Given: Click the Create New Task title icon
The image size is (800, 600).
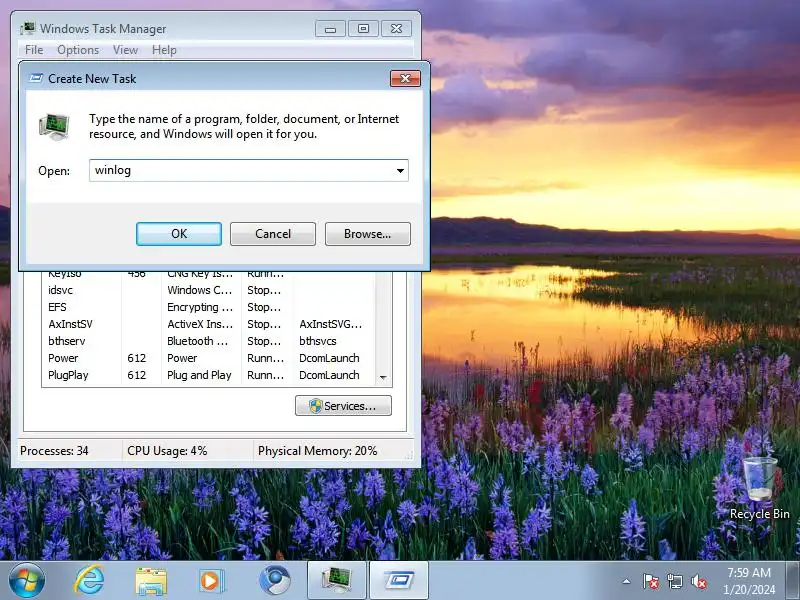Looking at the screenshot, I should click(36, 78).
